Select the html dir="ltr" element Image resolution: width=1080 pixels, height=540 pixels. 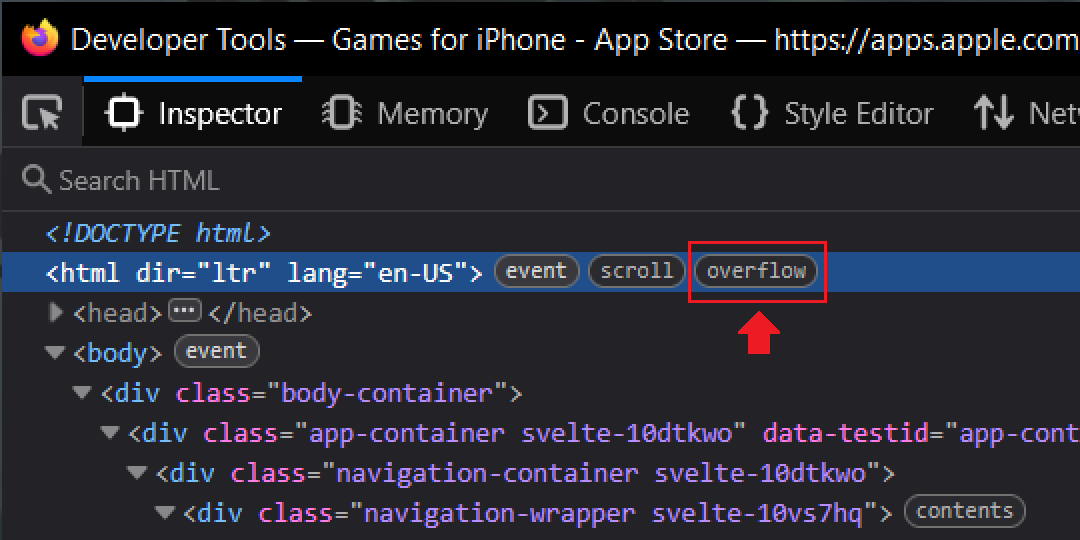tap(264, 271)
